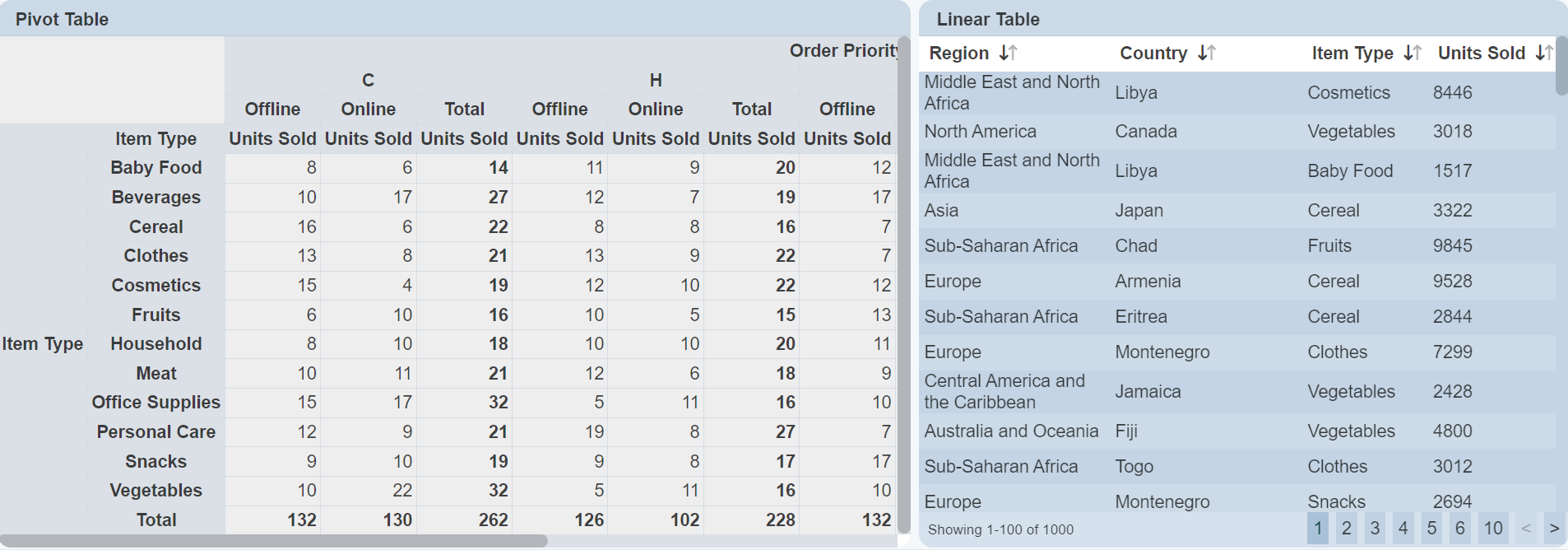Select page 5 in pagination

(1432, 529)
